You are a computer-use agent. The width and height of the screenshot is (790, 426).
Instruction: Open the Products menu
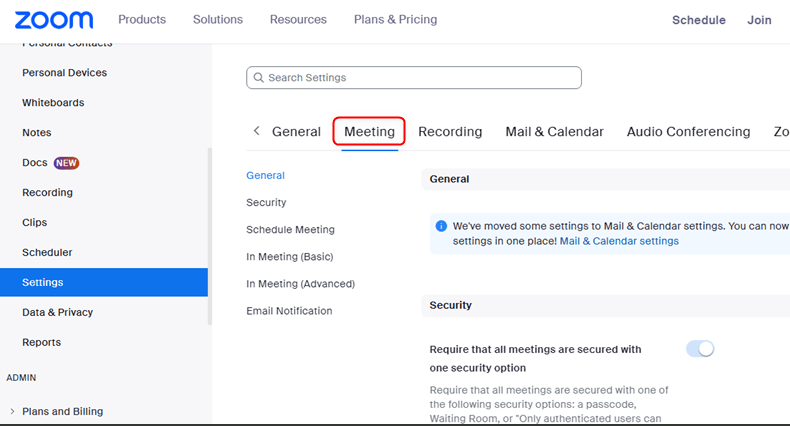coord(142,20)
